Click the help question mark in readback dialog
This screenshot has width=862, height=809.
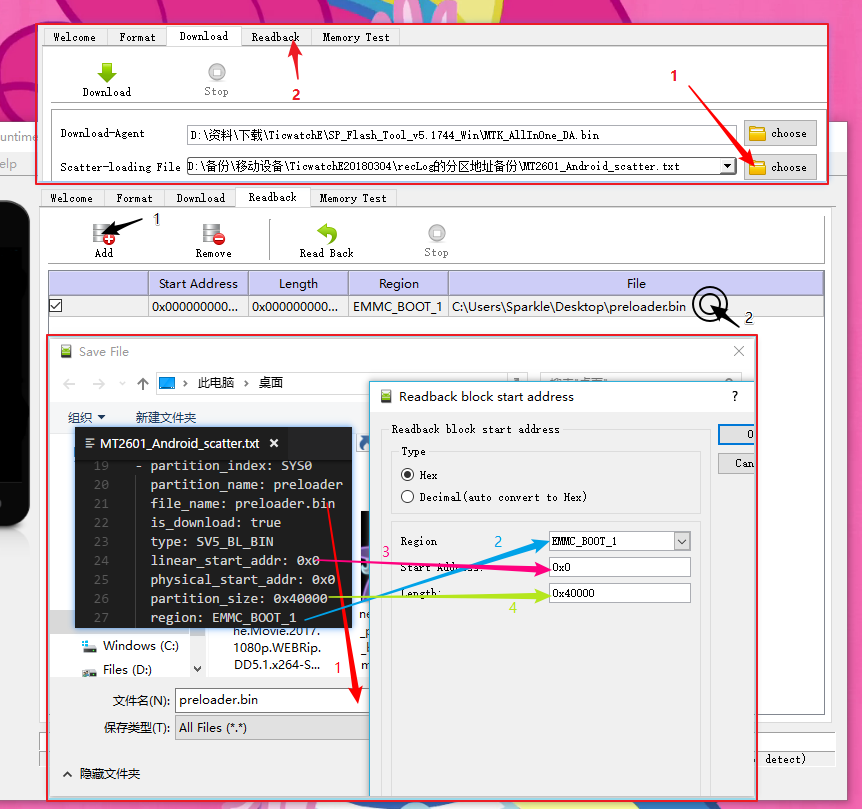tap(735, 396)
